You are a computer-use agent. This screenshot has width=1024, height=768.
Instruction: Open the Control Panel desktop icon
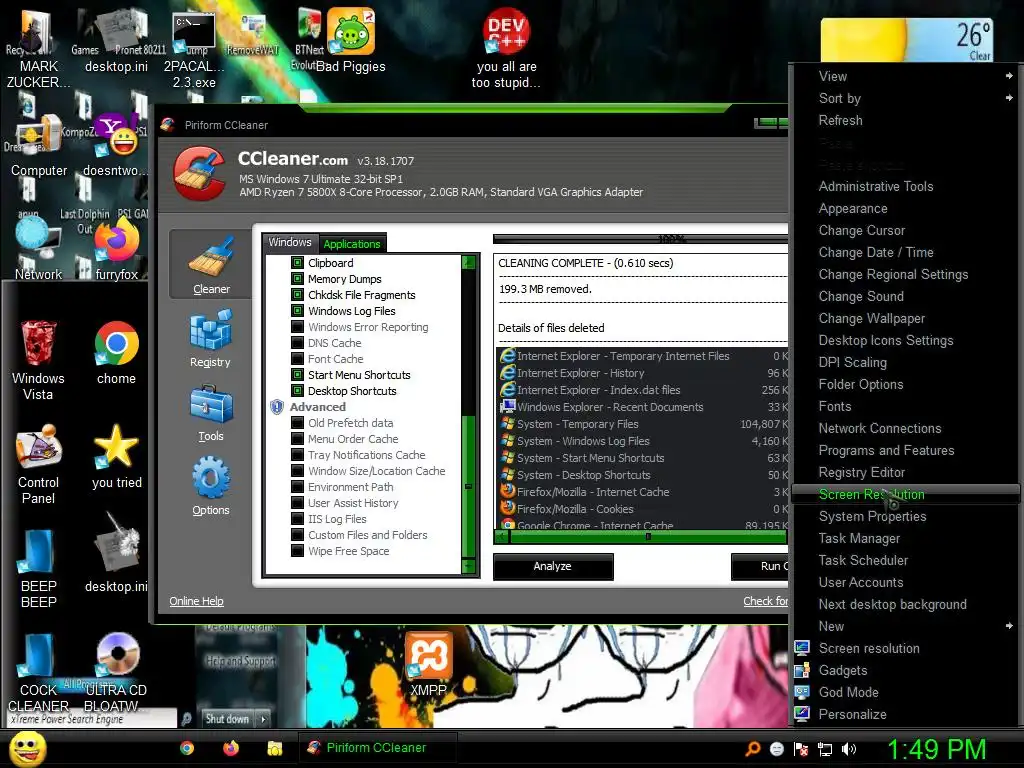coord(38,464)
